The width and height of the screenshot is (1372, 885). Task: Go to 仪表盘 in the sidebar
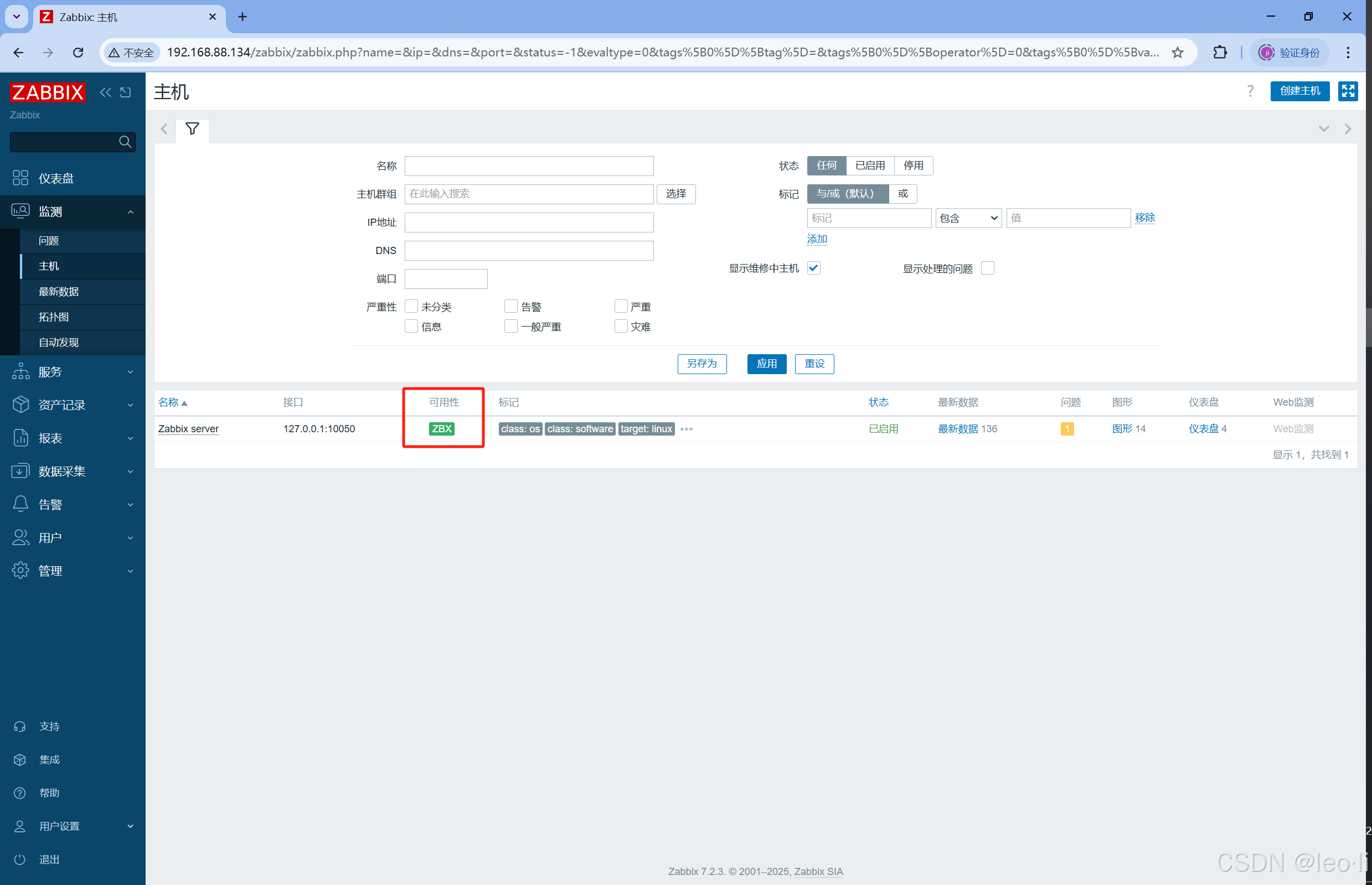pos(56,178)
